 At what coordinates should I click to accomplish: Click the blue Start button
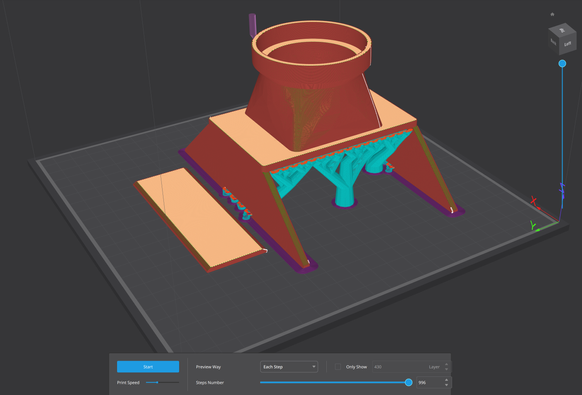148,367
